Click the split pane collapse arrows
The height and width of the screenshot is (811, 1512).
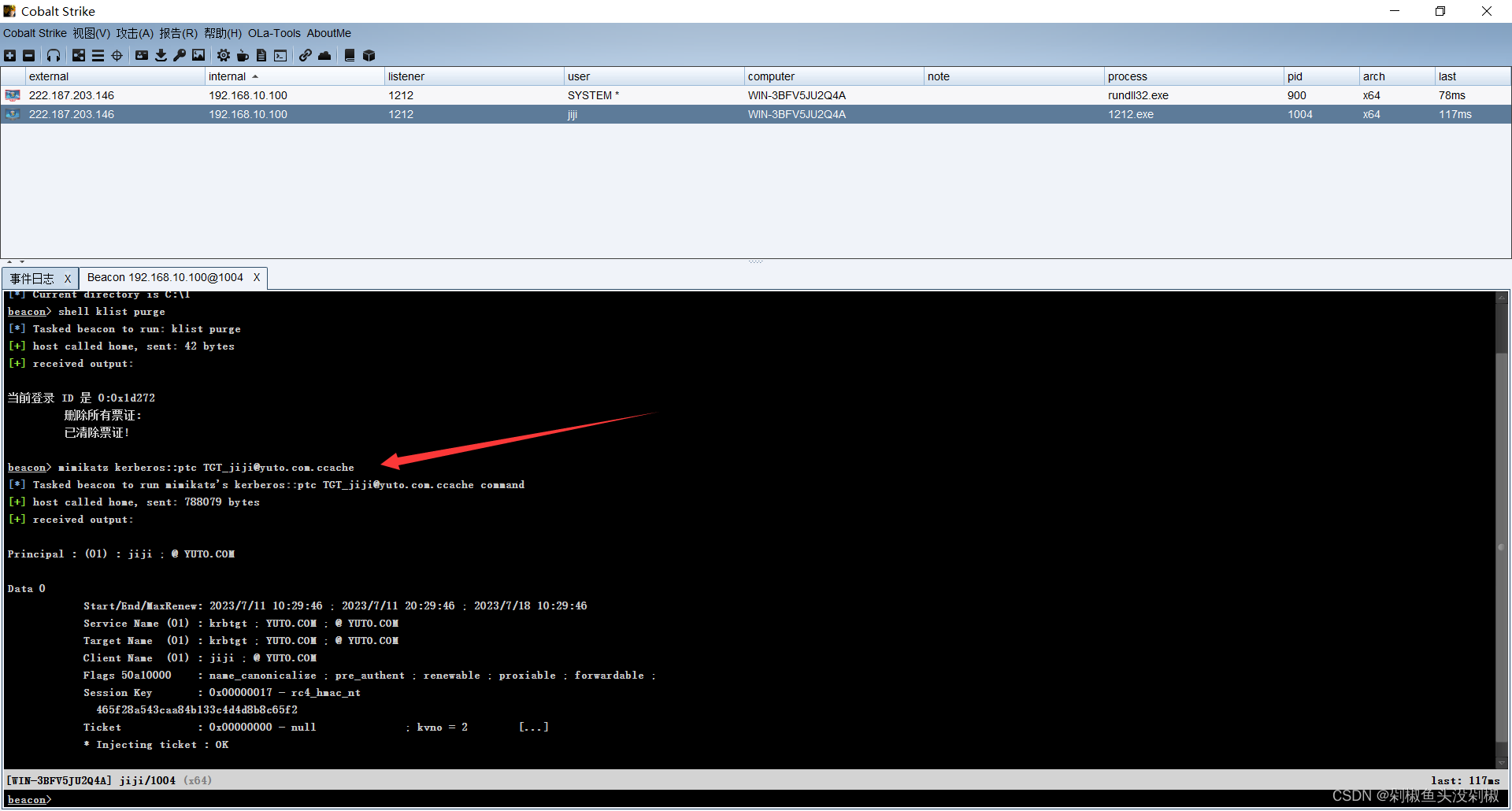15,261
